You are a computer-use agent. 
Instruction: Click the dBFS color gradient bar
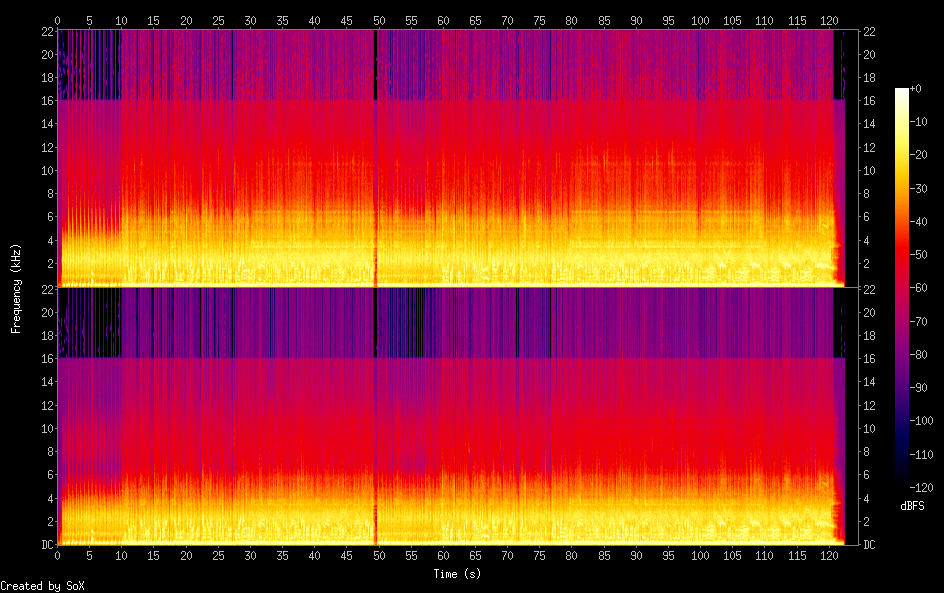902,287
